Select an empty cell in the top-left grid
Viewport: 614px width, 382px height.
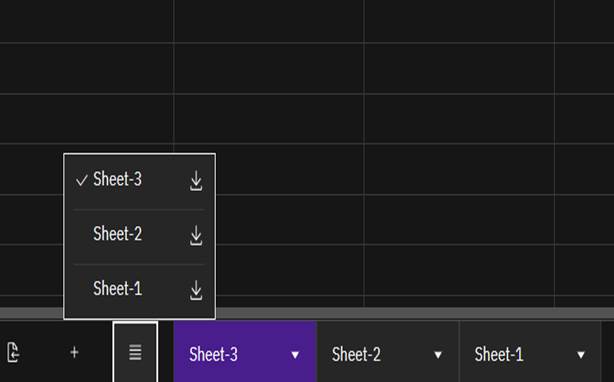click(x=87, y=22)
